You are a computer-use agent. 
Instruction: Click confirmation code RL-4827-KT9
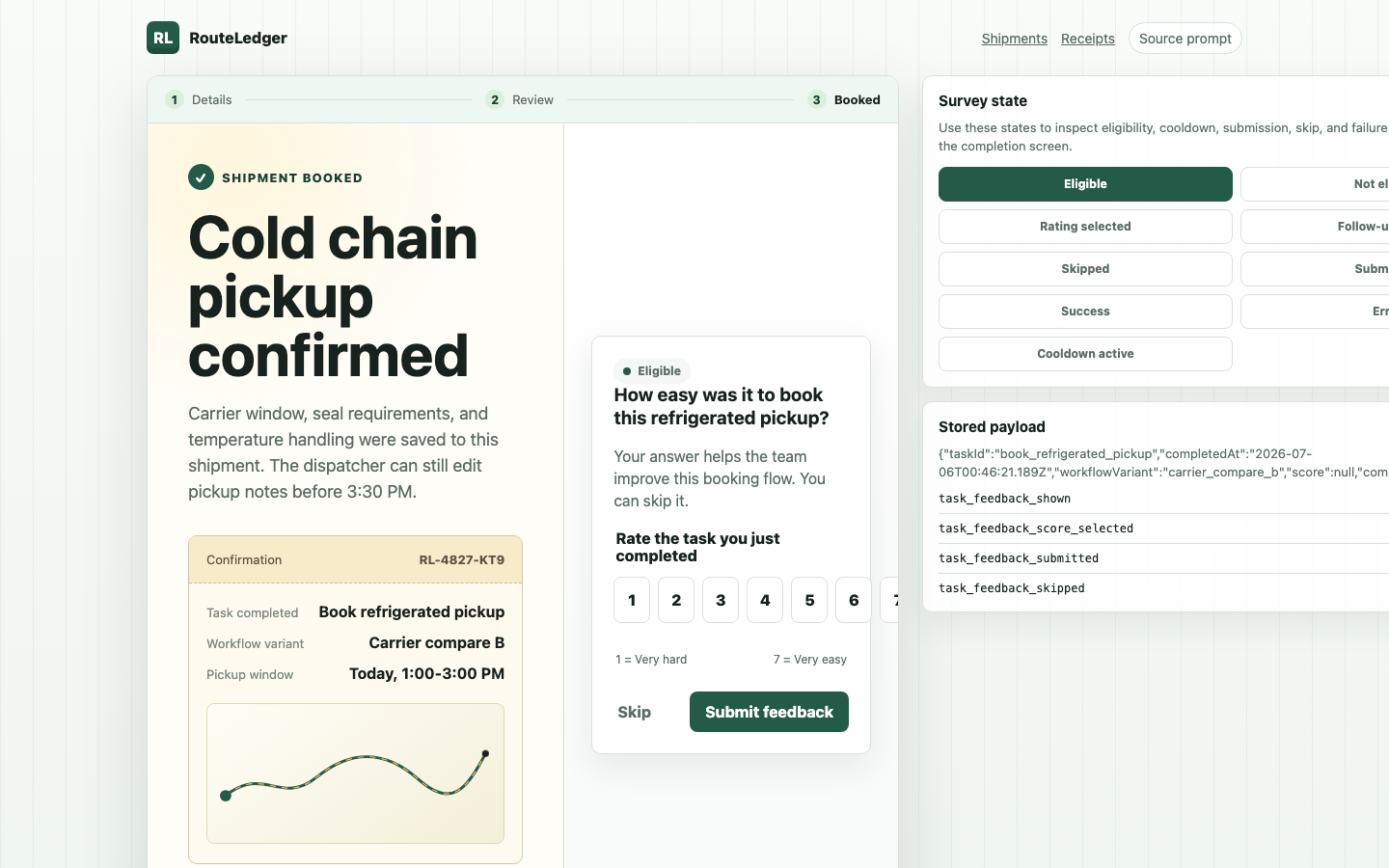click(x=461, y=559)
